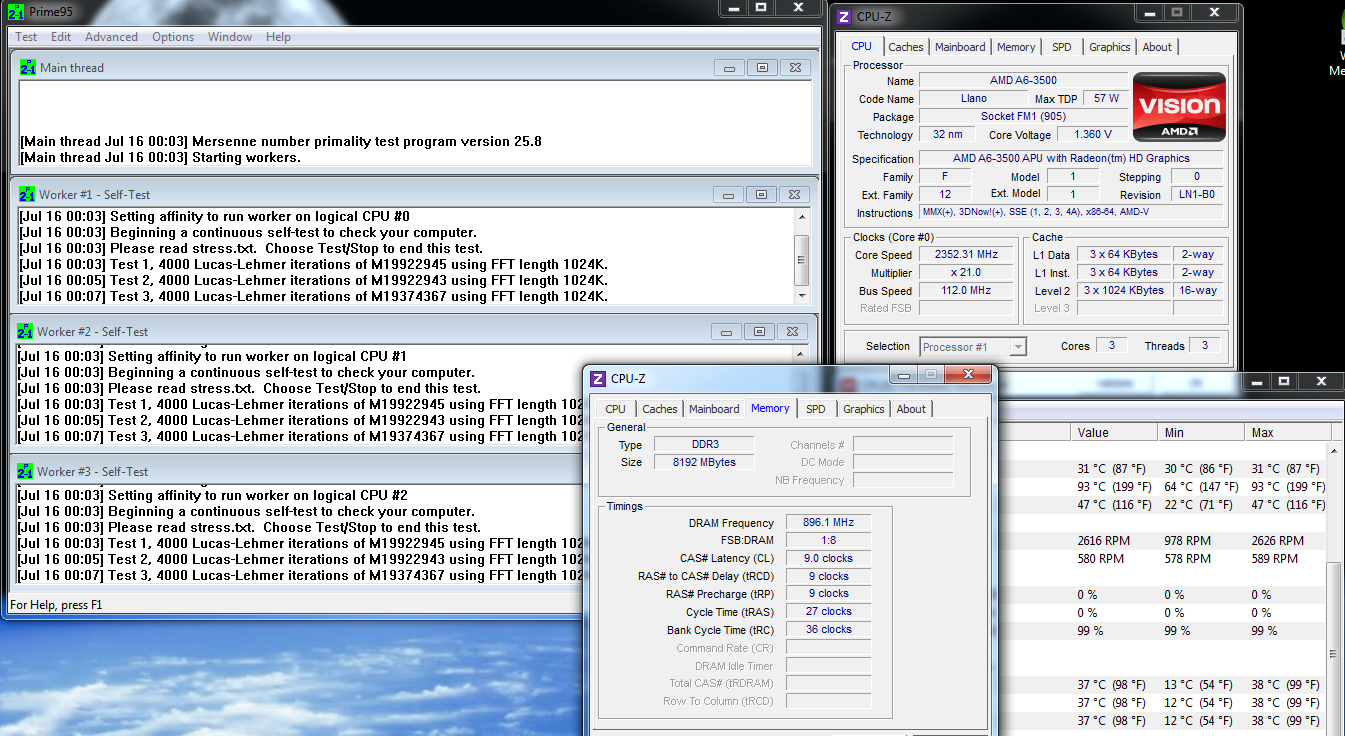Switch to SPD tab in front CPU-Z window
1345x736 pixels.
pyautogui.click(x=816, y=409)
